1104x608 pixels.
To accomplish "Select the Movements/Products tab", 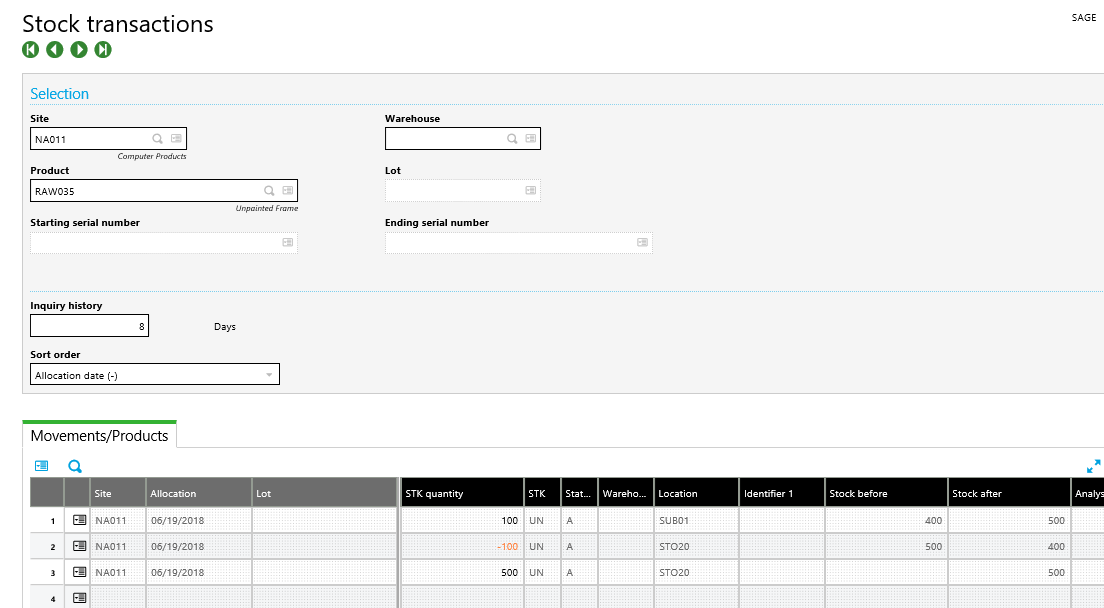I will [99, 435].
